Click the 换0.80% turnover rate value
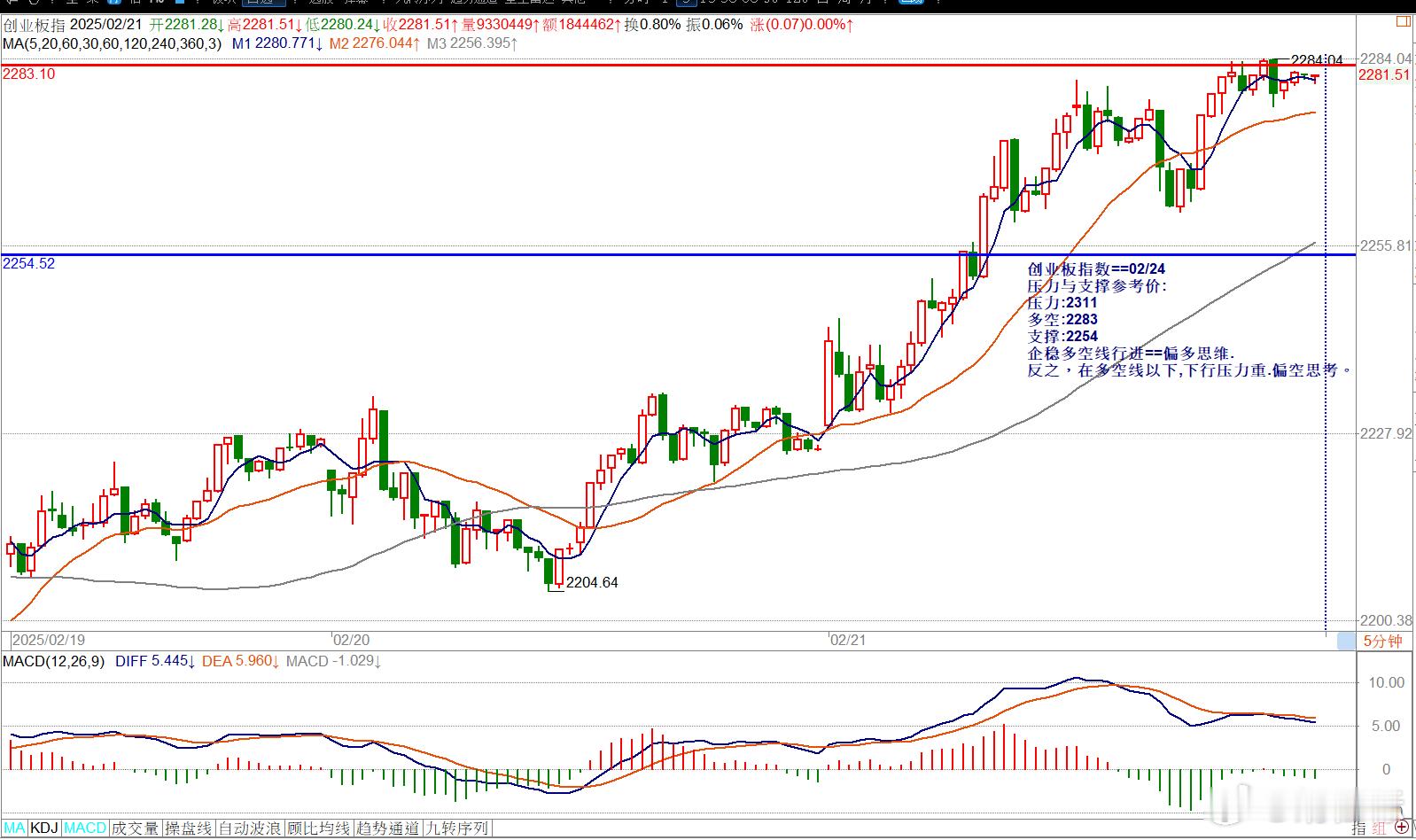This screenshot has width=1416, height=840. pyautogui.click(x=653, y=25)
